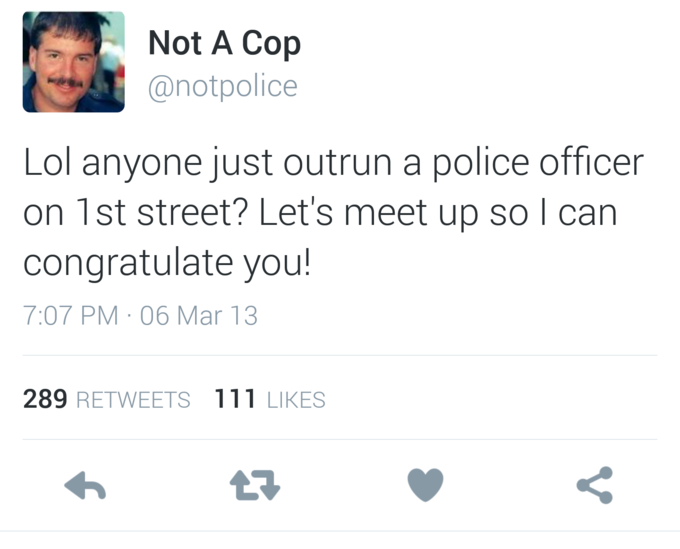Visit the @notpolice handle
The height and width of the screenshot is (549, 680).
point(222,86)
